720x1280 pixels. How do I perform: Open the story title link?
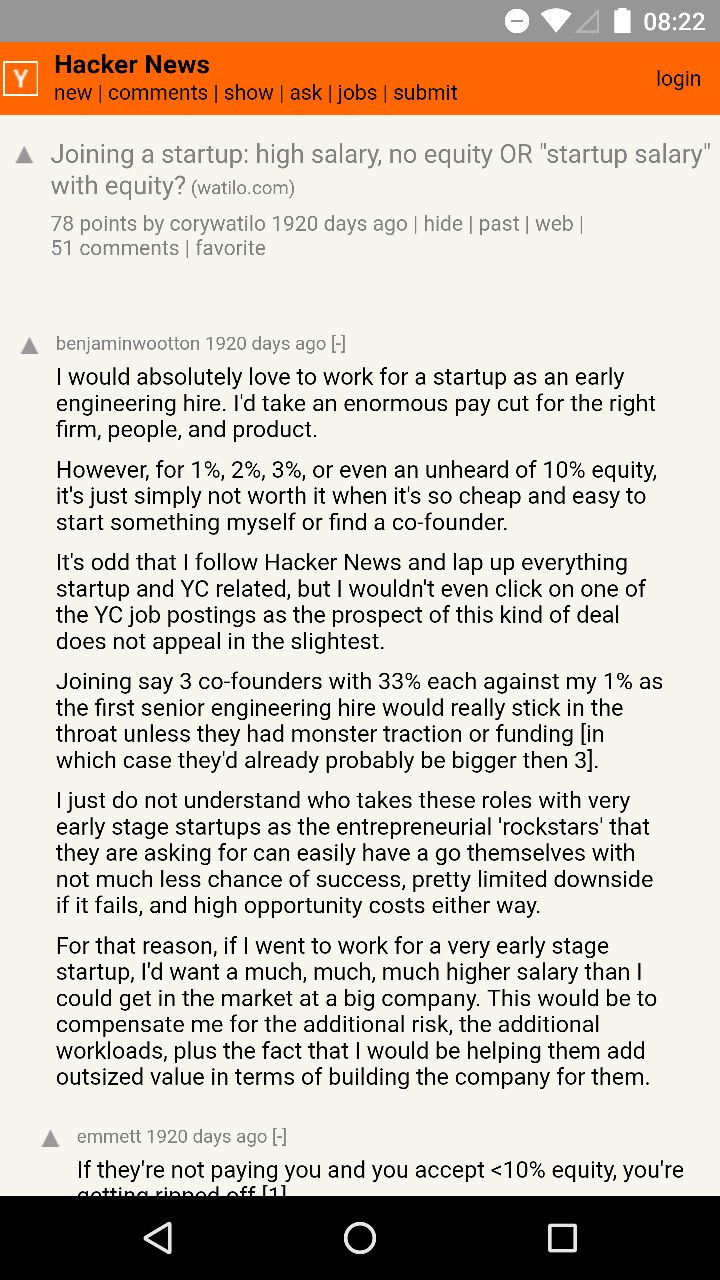381,169
